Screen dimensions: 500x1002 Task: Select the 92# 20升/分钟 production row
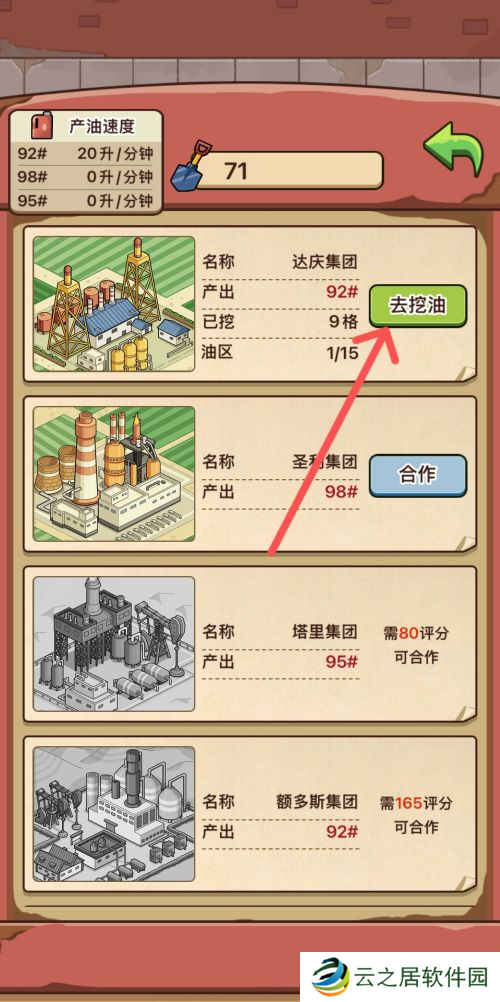point(86,154)
